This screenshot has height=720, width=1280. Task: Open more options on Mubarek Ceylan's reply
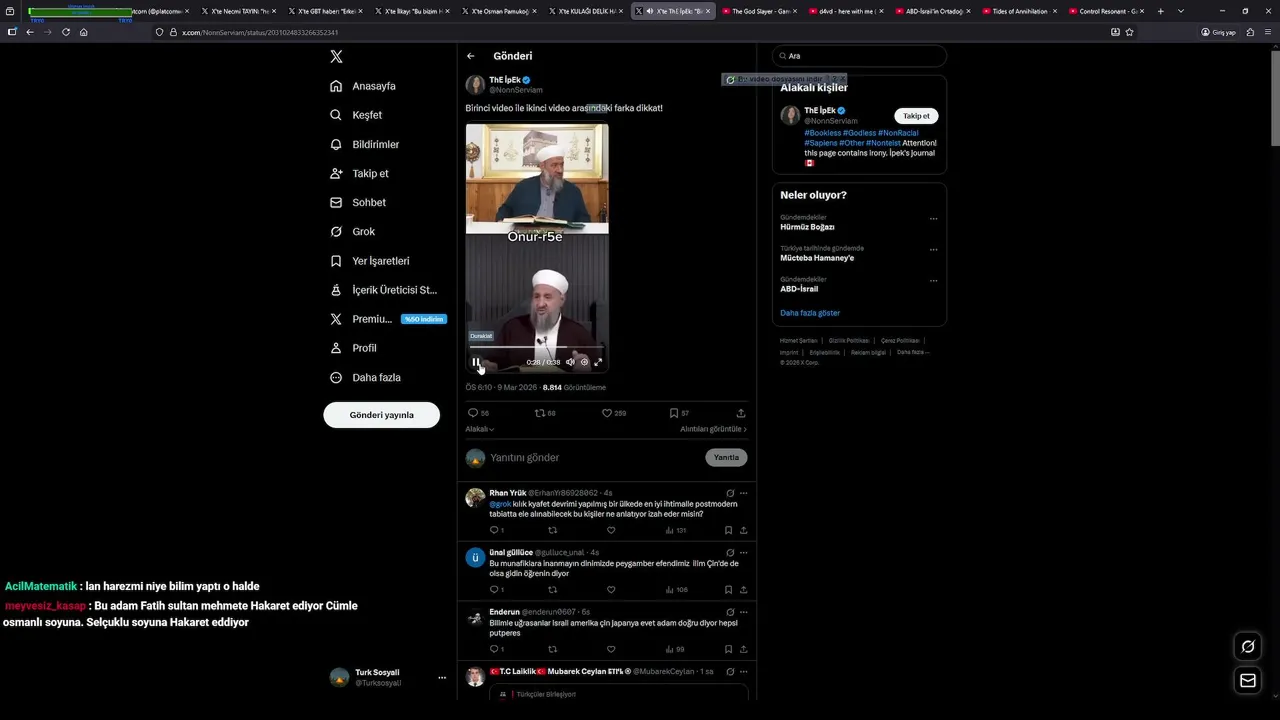(x=743, y=672)
